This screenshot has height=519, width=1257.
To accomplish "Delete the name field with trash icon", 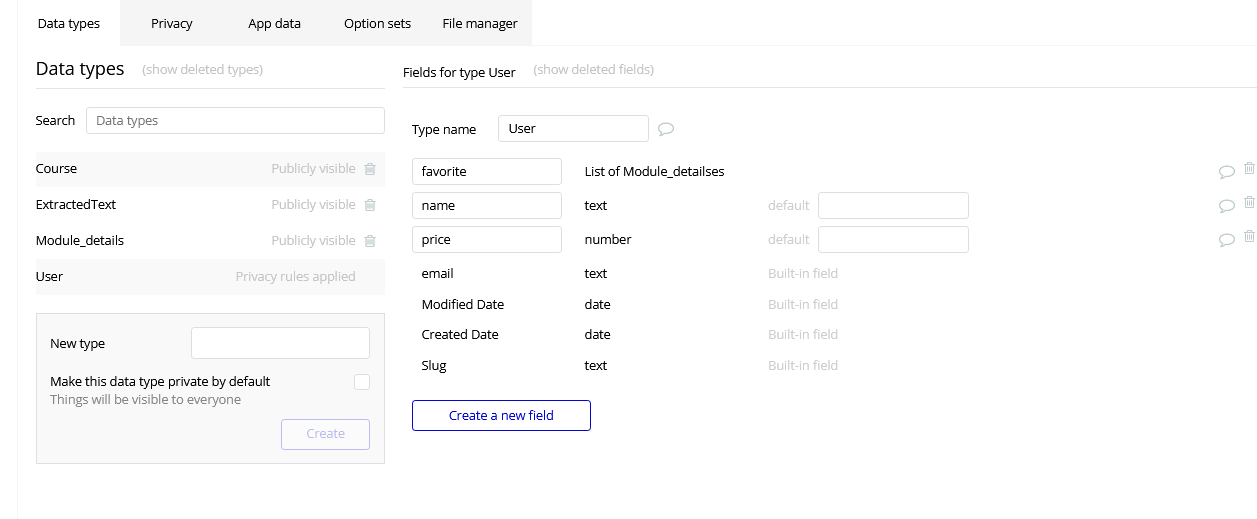I will (1249, 203).
